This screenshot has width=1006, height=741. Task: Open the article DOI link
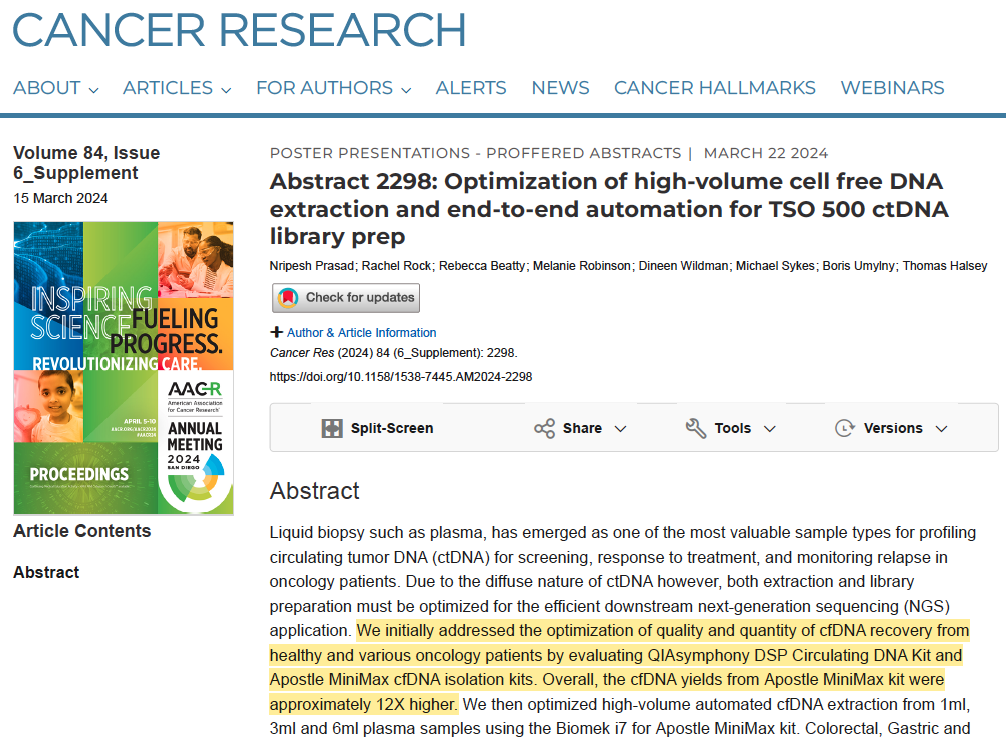tap(401, 377)
